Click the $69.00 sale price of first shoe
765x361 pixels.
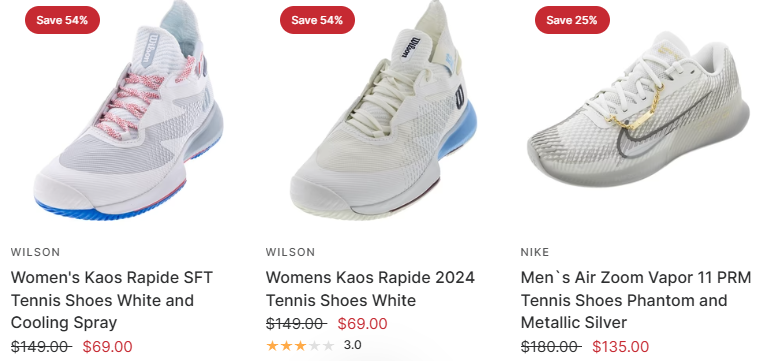coord(107,347)
